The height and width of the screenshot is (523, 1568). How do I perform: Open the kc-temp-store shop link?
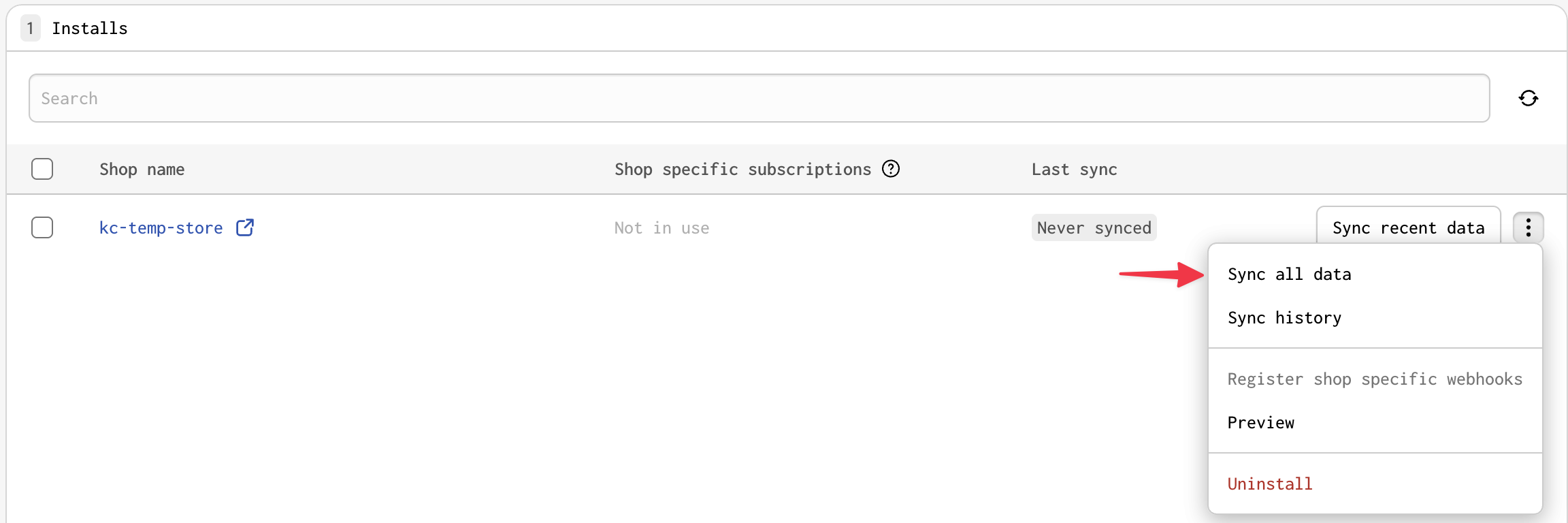point(161,227)
